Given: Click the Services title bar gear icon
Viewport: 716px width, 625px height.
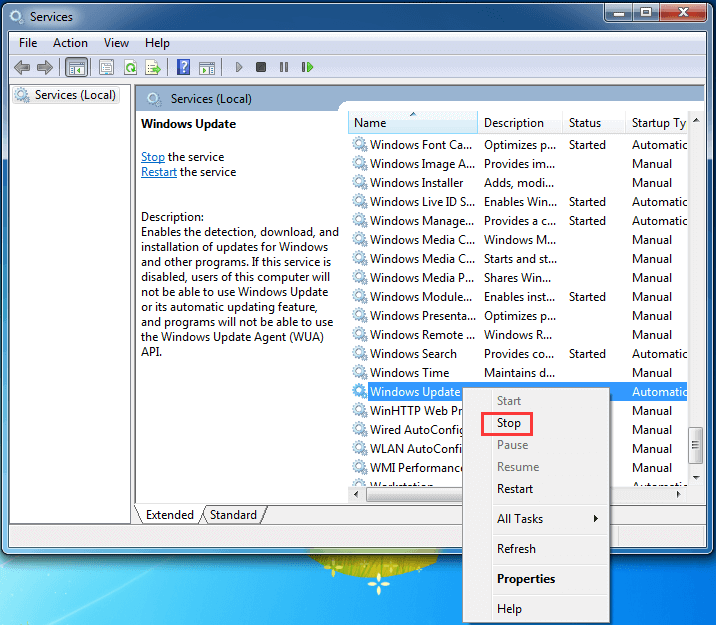Looking at the screenshot, I should tap(16, 17).
